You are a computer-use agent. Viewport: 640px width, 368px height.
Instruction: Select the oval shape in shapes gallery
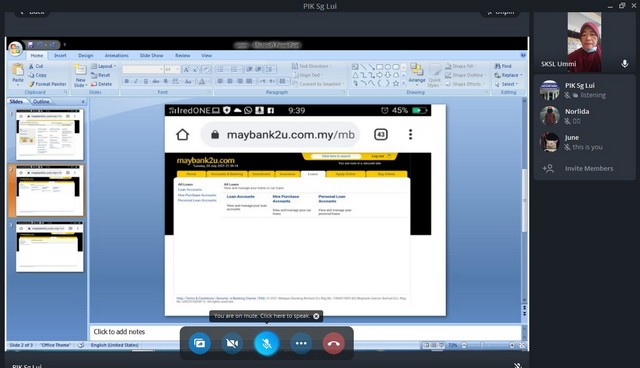[x=388, y=67]
